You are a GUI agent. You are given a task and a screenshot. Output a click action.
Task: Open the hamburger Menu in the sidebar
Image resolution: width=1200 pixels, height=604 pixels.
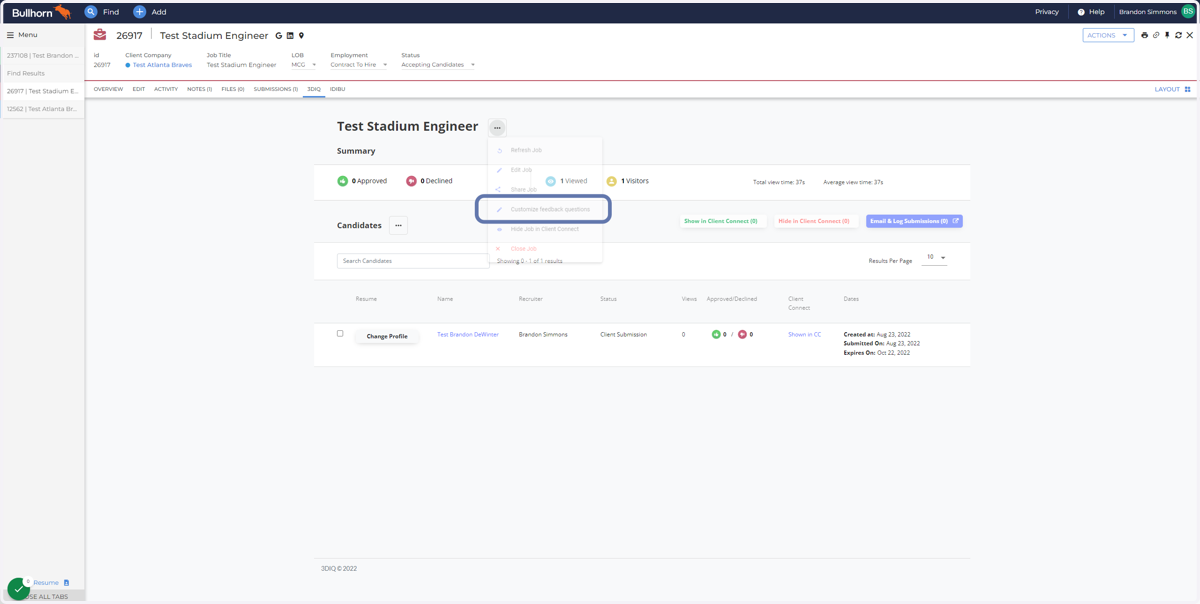tap(22, 35)
